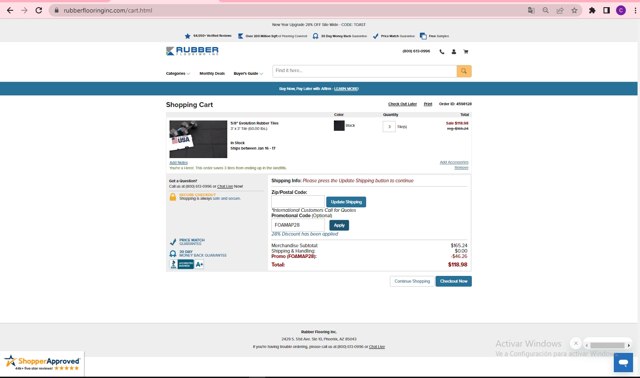
Task: Click the $118.98 total amount
Action: (458, 265)
